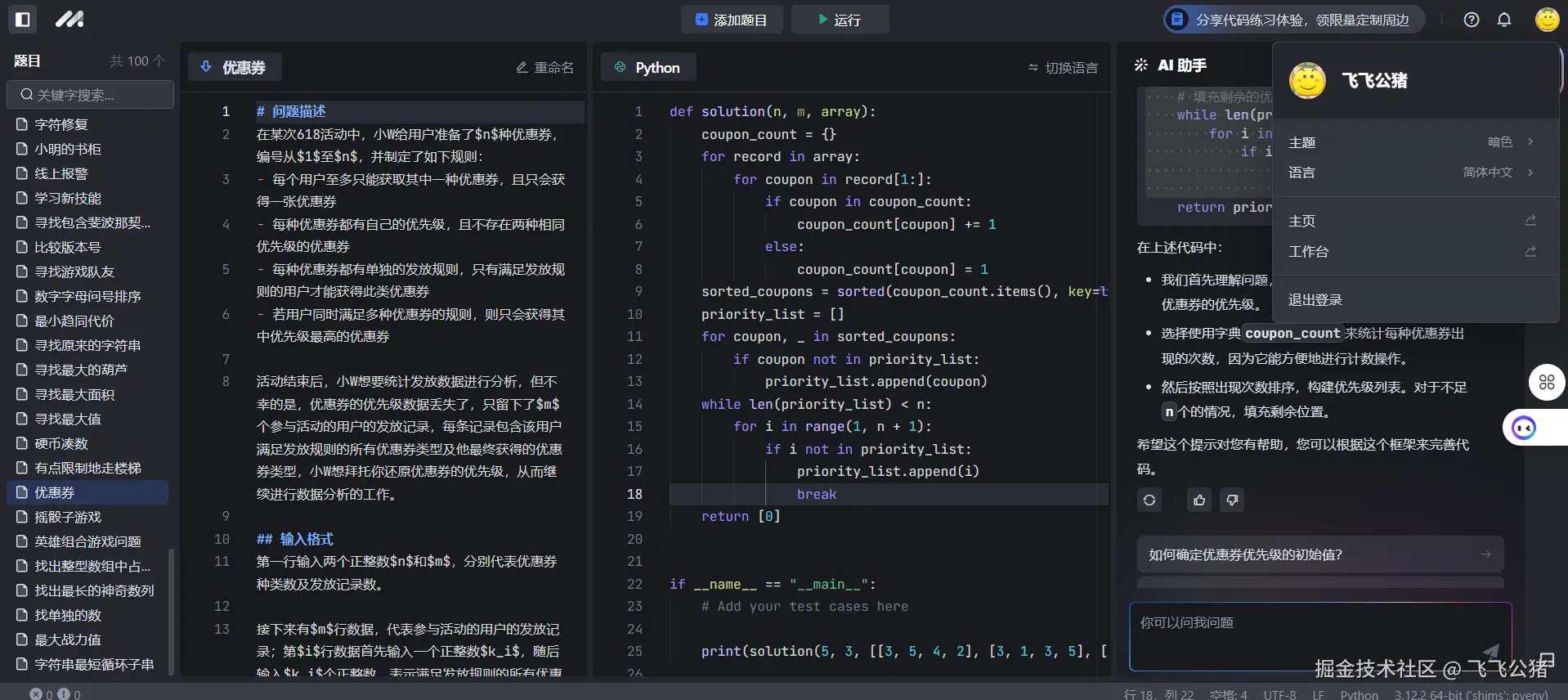Click the 飞飞公猪 profile avatar in menu
The image size is (1568, 700).
pos(1307,80)
